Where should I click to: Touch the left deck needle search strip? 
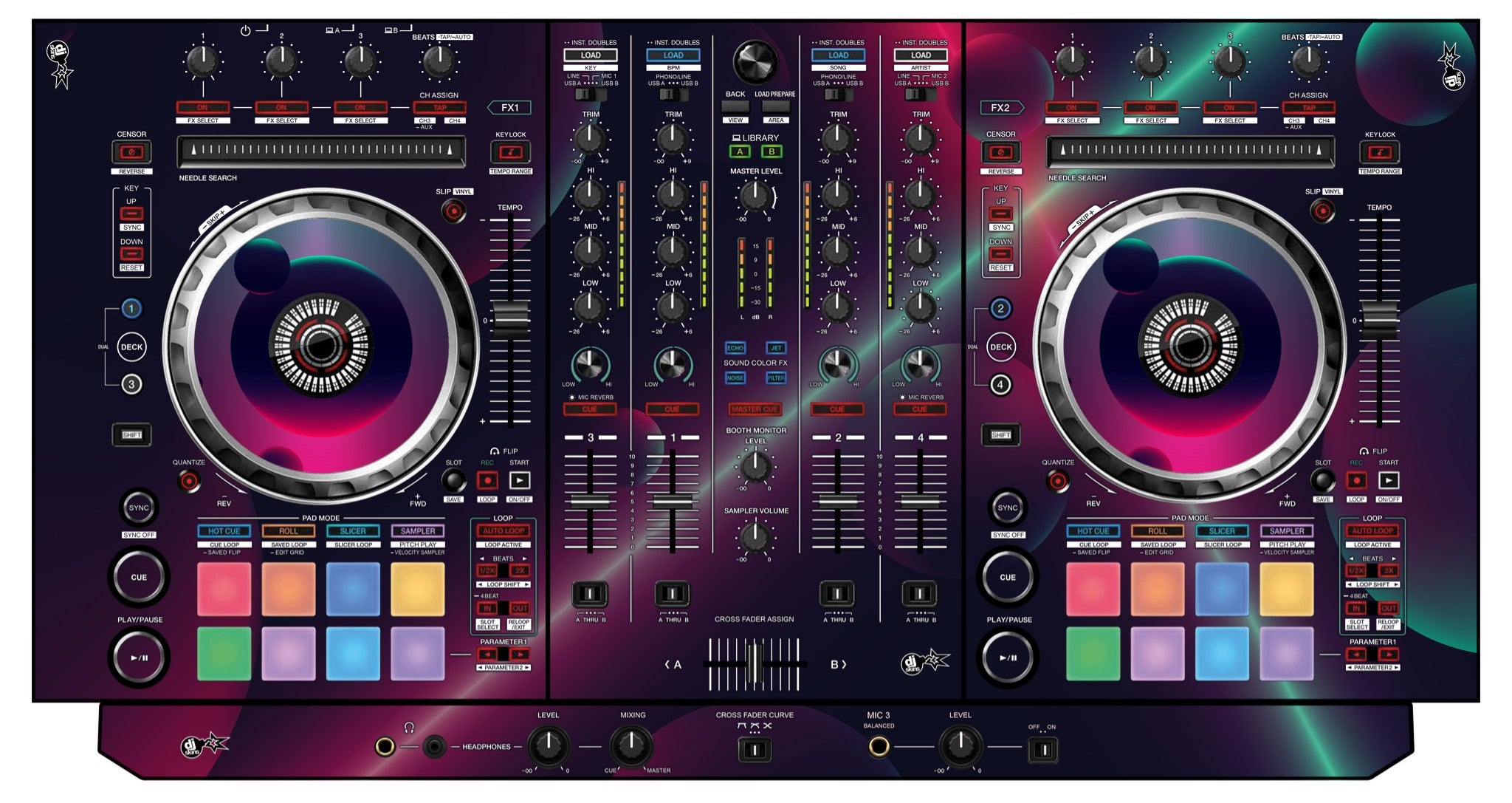point(321,151)
